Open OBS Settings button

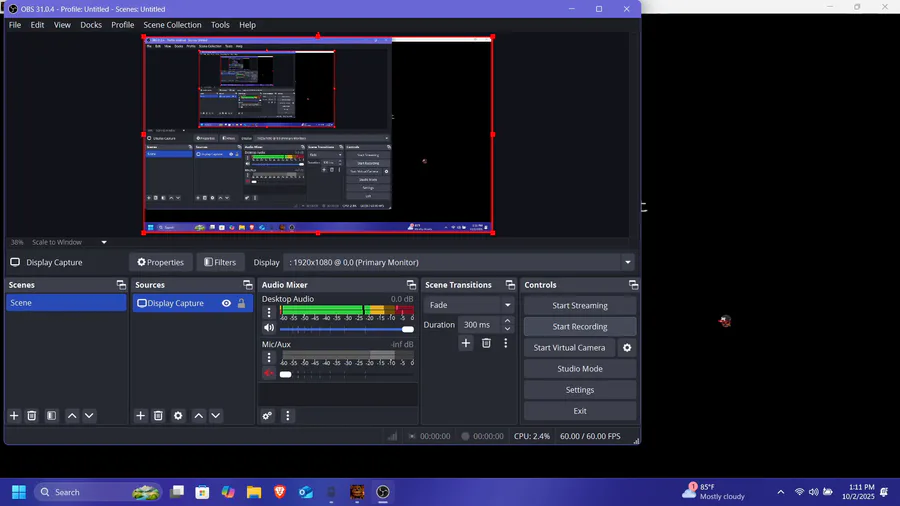580,390
